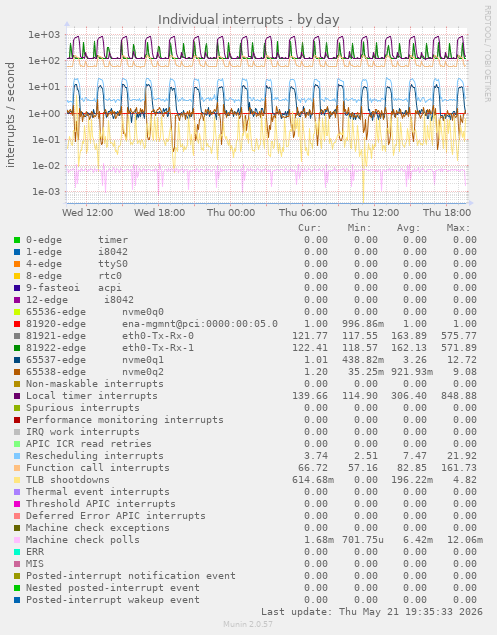Click the dark purple Local timer interrupts swatch

17,396
